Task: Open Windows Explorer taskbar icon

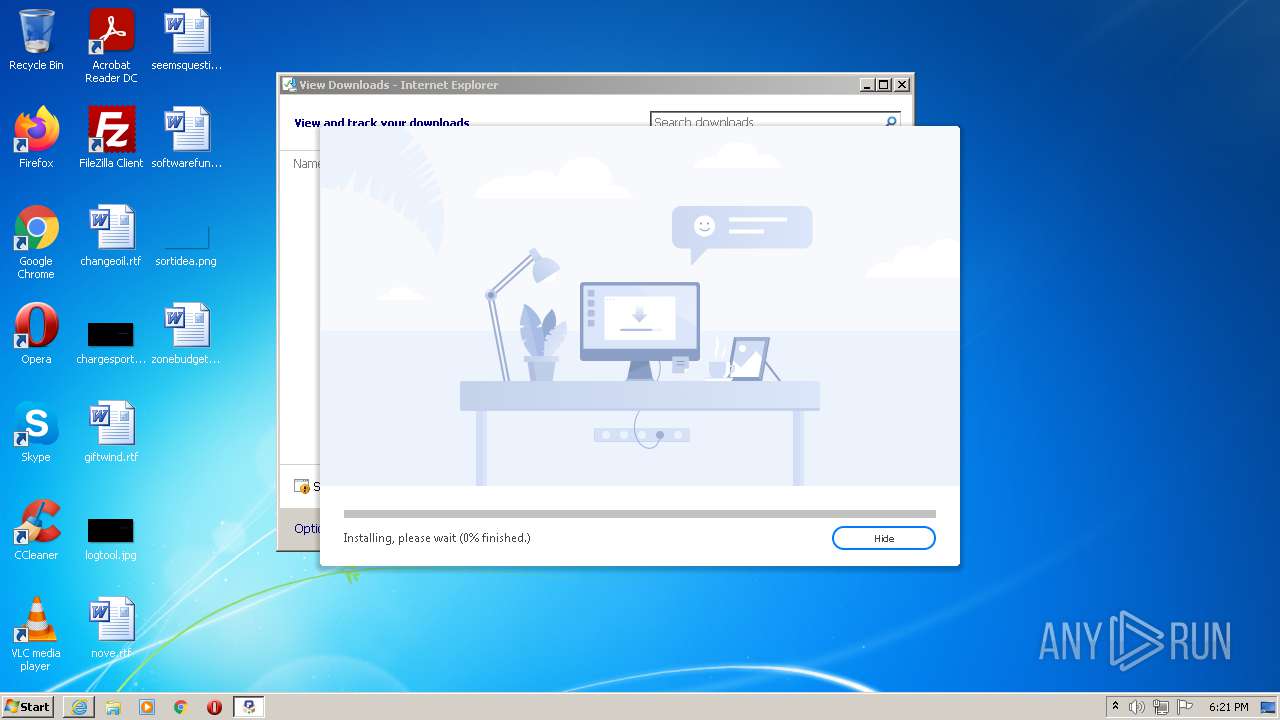Action: (113, 707)
